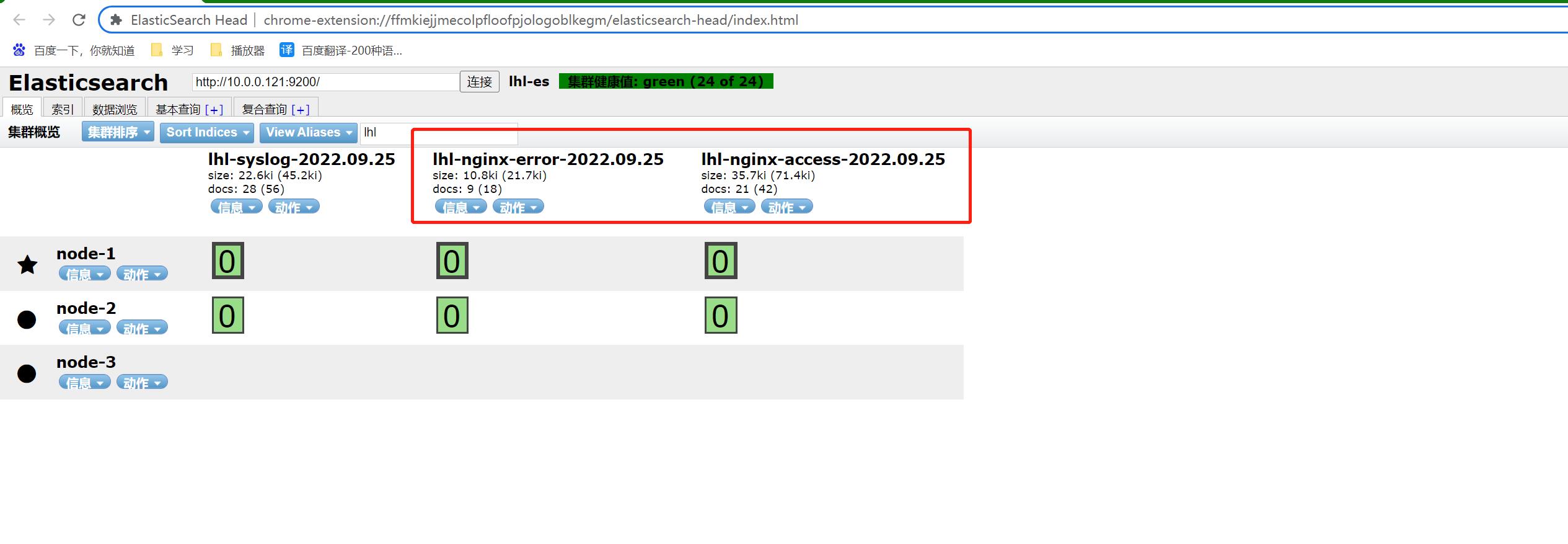Open 动作 dropdown for node-2
The width and height of the screenshot is (1568, 544).
tap(142, 328)
